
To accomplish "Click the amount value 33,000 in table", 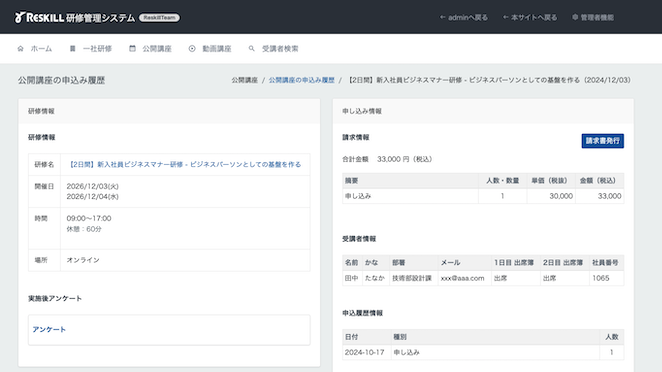I will pyautogui.click(x=609, y=196).
